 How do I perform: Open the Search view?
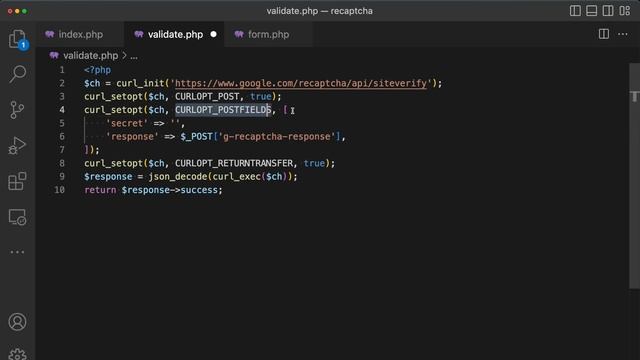point(17,74)
